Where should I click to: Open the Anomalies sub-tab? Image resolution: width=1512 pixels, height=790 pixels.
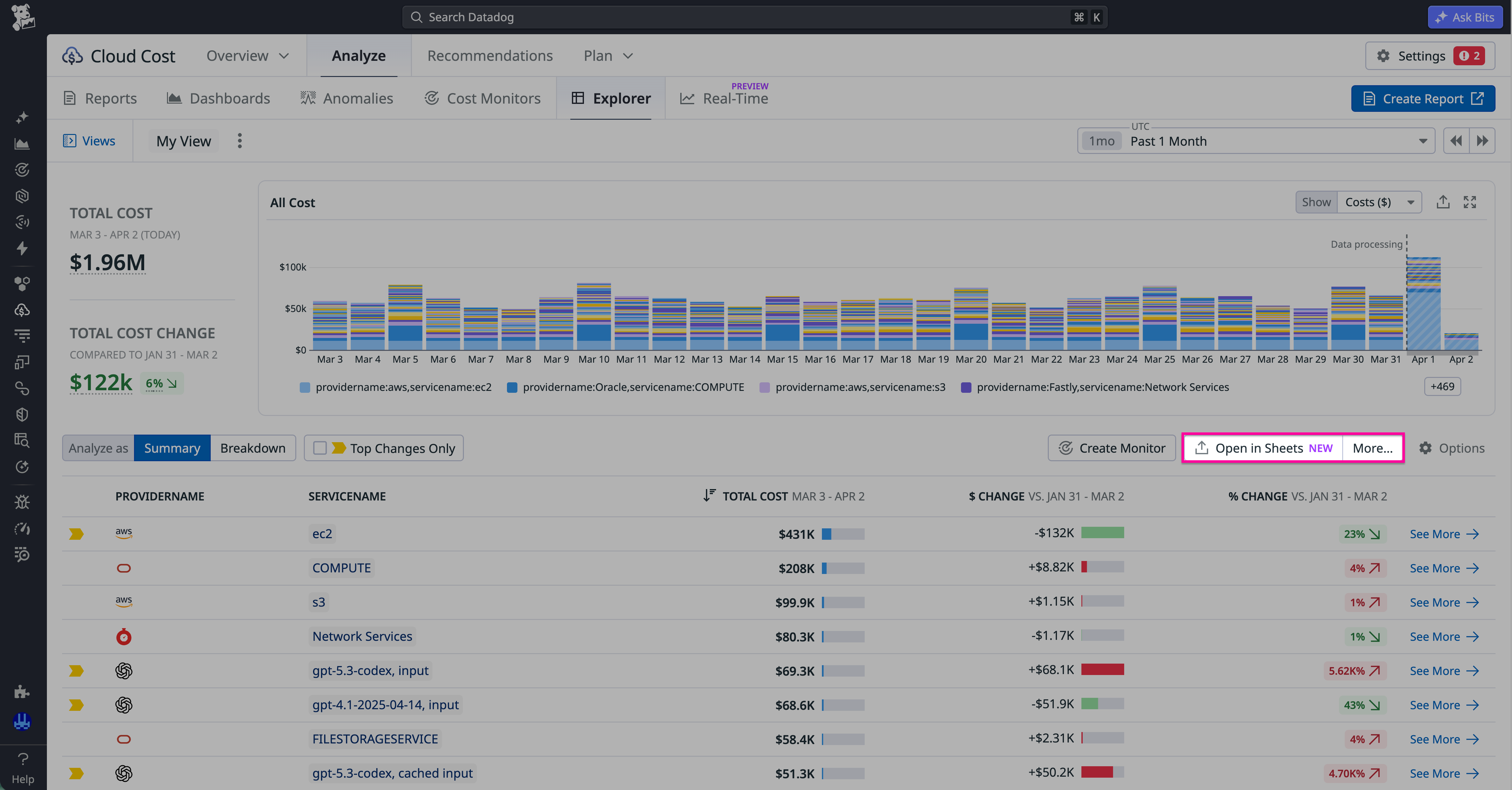click(346, 98)
